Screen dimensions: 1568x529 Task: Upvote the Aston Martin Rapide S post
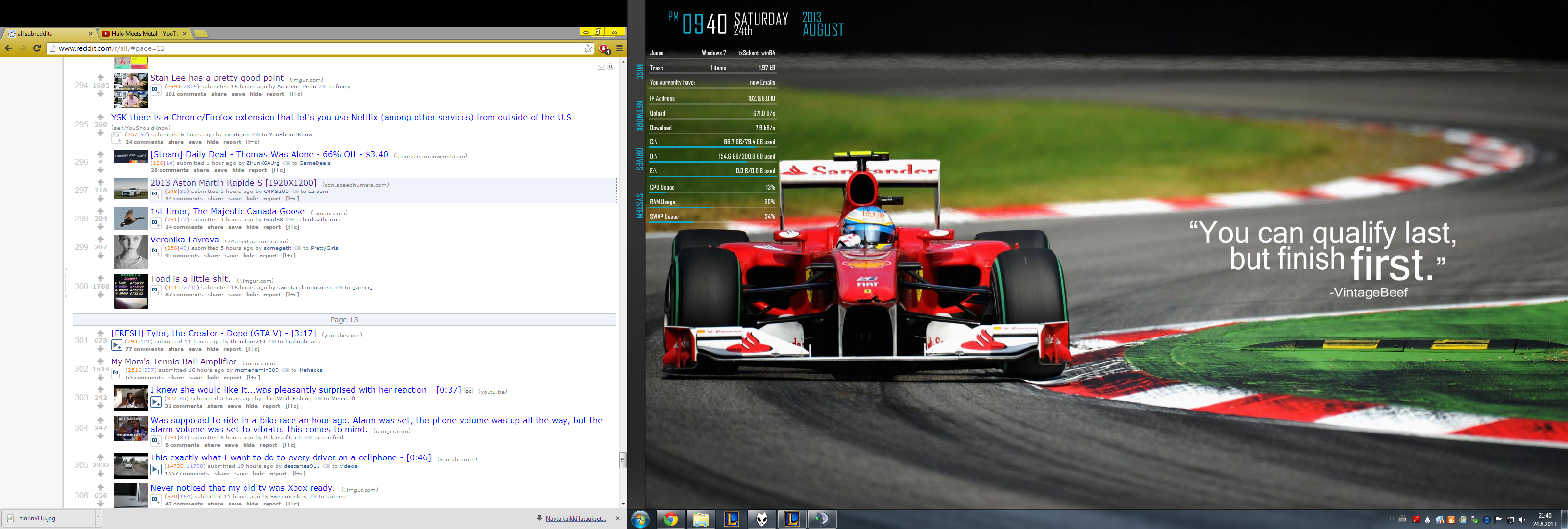100,183
